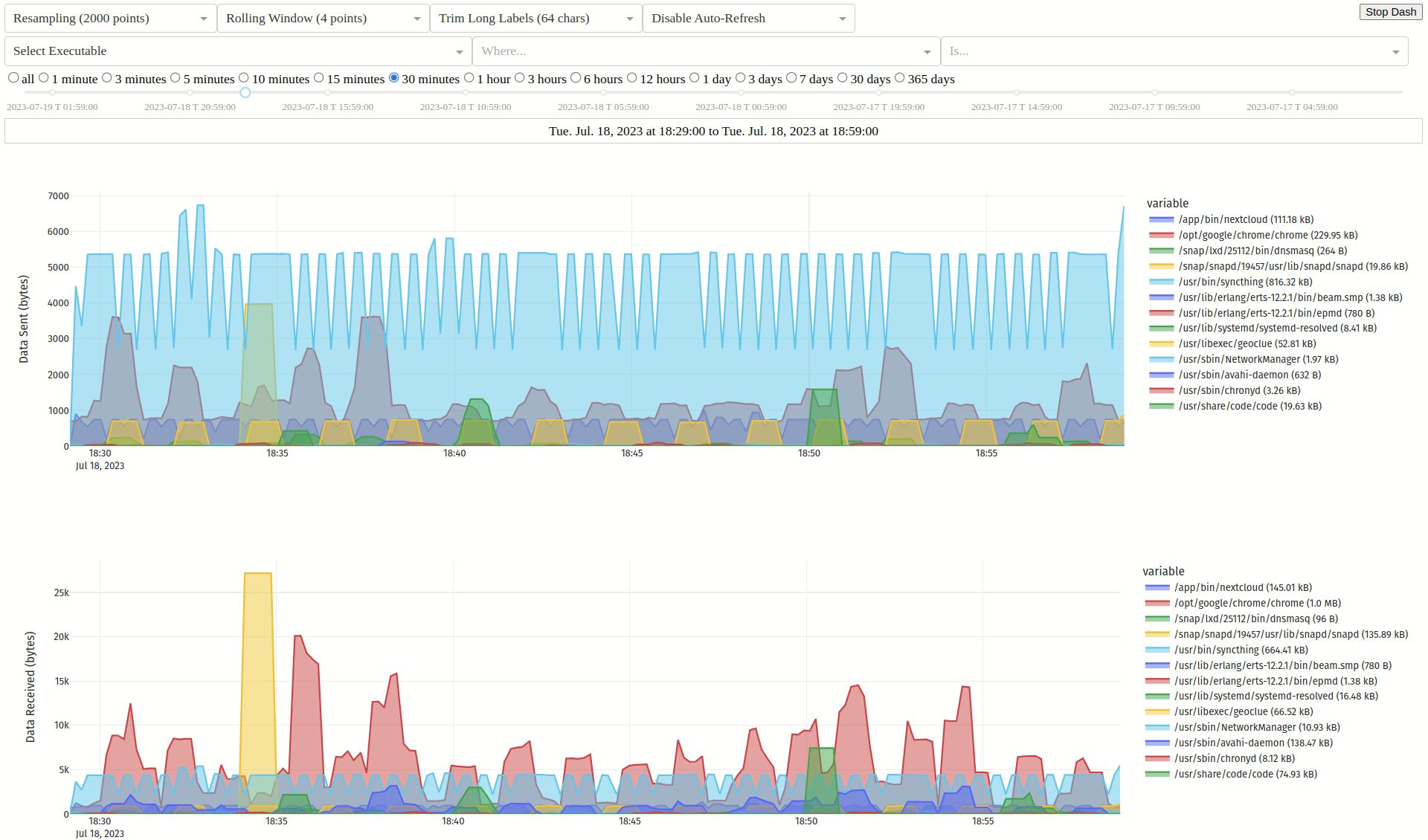Toggle snapd legend entry in Data Received chart
This screenshot has width=1428, height=840.
point(1290,634)
